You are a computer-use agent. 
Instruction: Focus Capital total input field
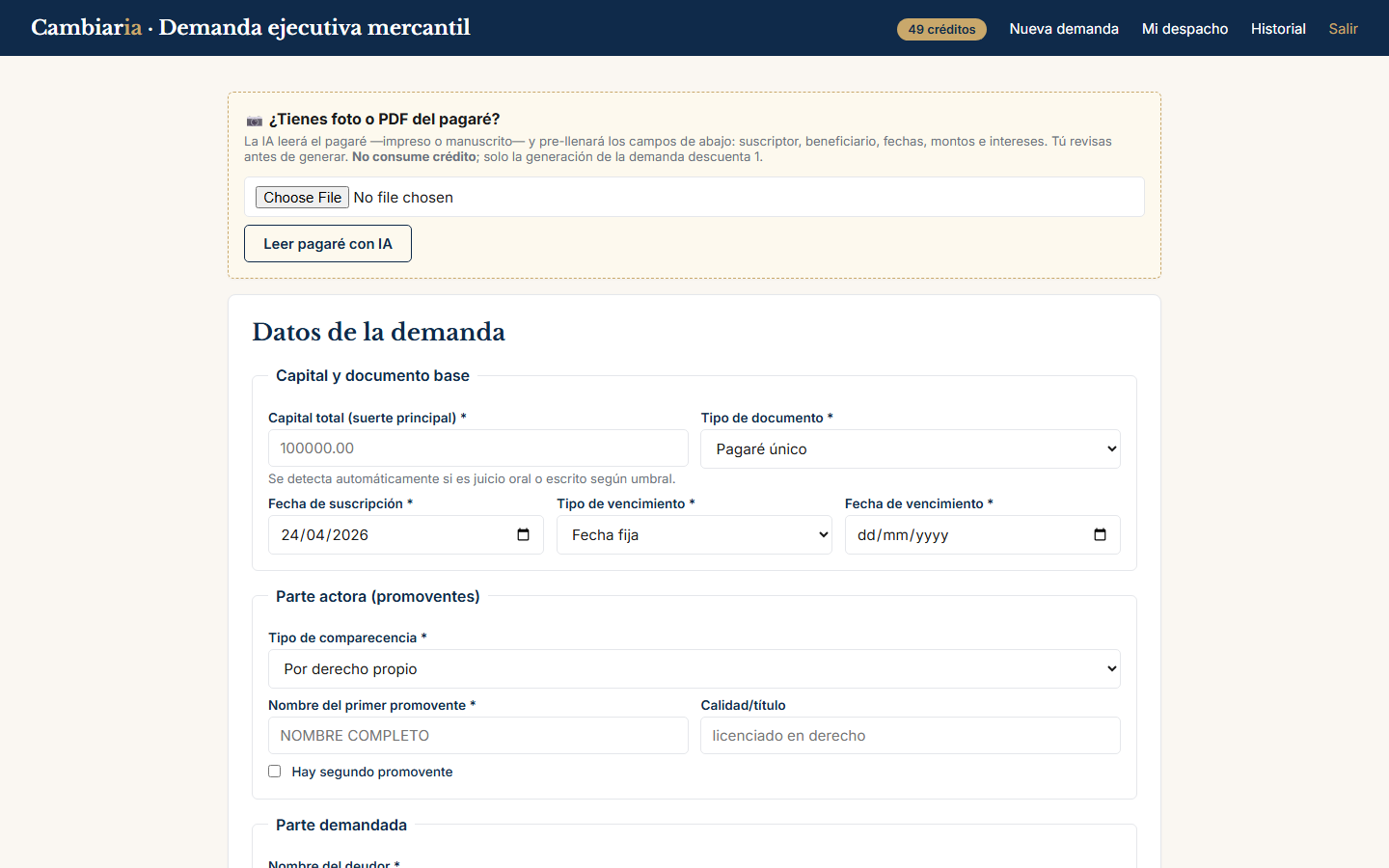click(x=477, y=448)
